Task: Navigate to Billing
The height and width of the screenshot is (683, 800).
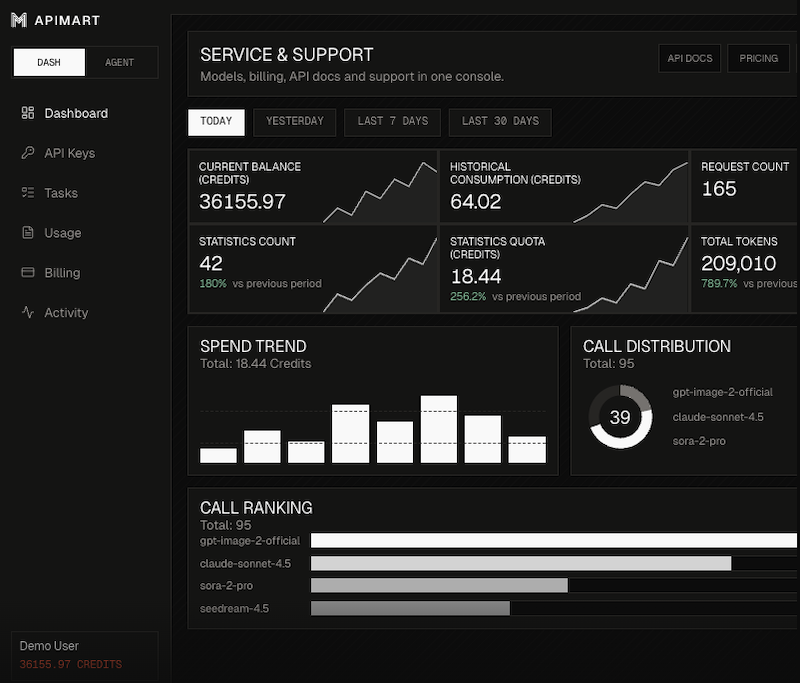Action: coord(62,273)
